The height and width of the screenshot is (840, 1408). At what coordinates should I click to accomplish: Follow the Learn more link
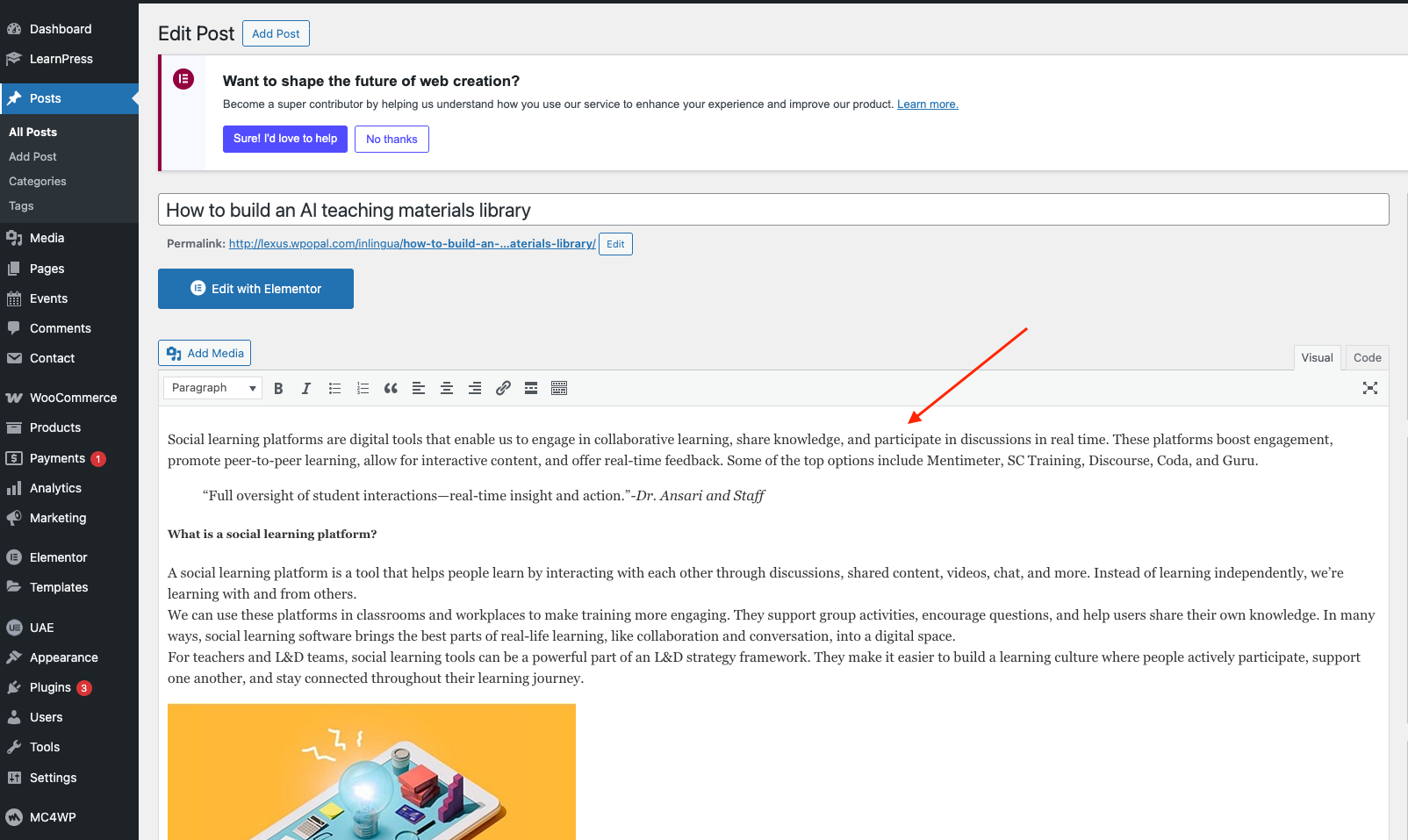tap(927, 104)
